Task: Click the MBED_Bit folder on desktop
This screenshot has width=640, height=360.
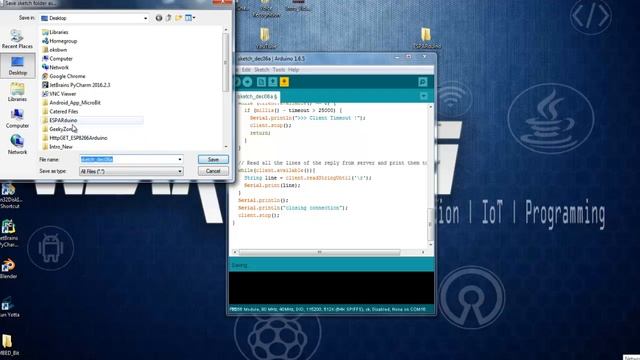Action: pos(8,345)
